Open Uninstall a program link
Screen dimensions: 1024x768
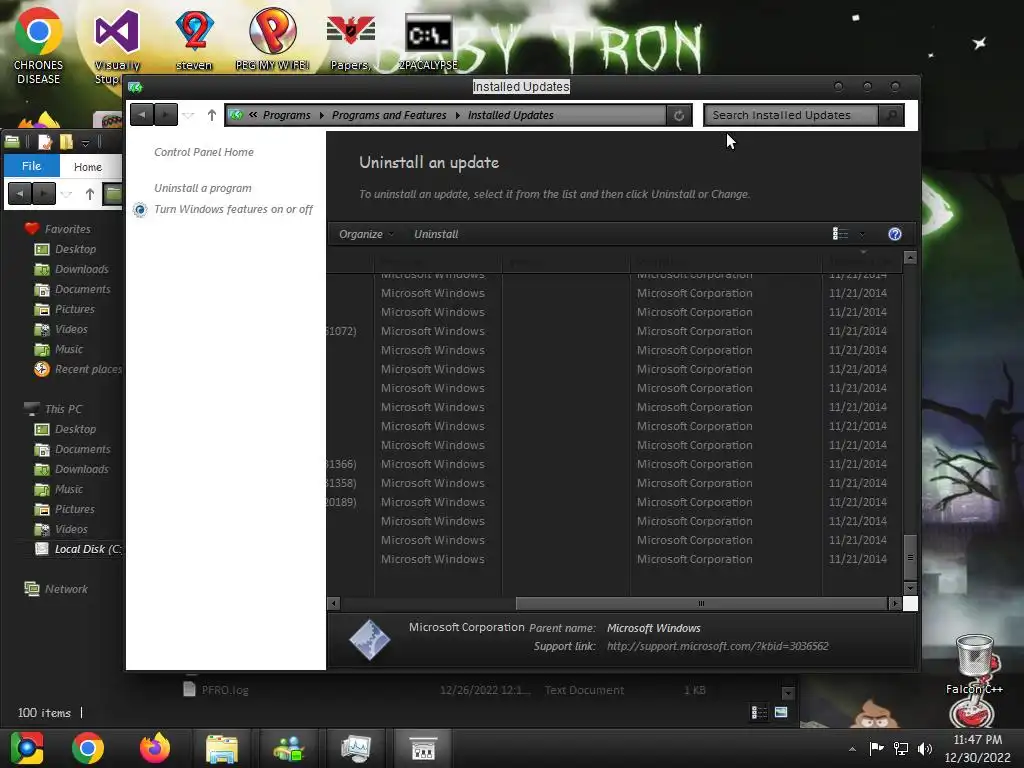pos(202,188)
